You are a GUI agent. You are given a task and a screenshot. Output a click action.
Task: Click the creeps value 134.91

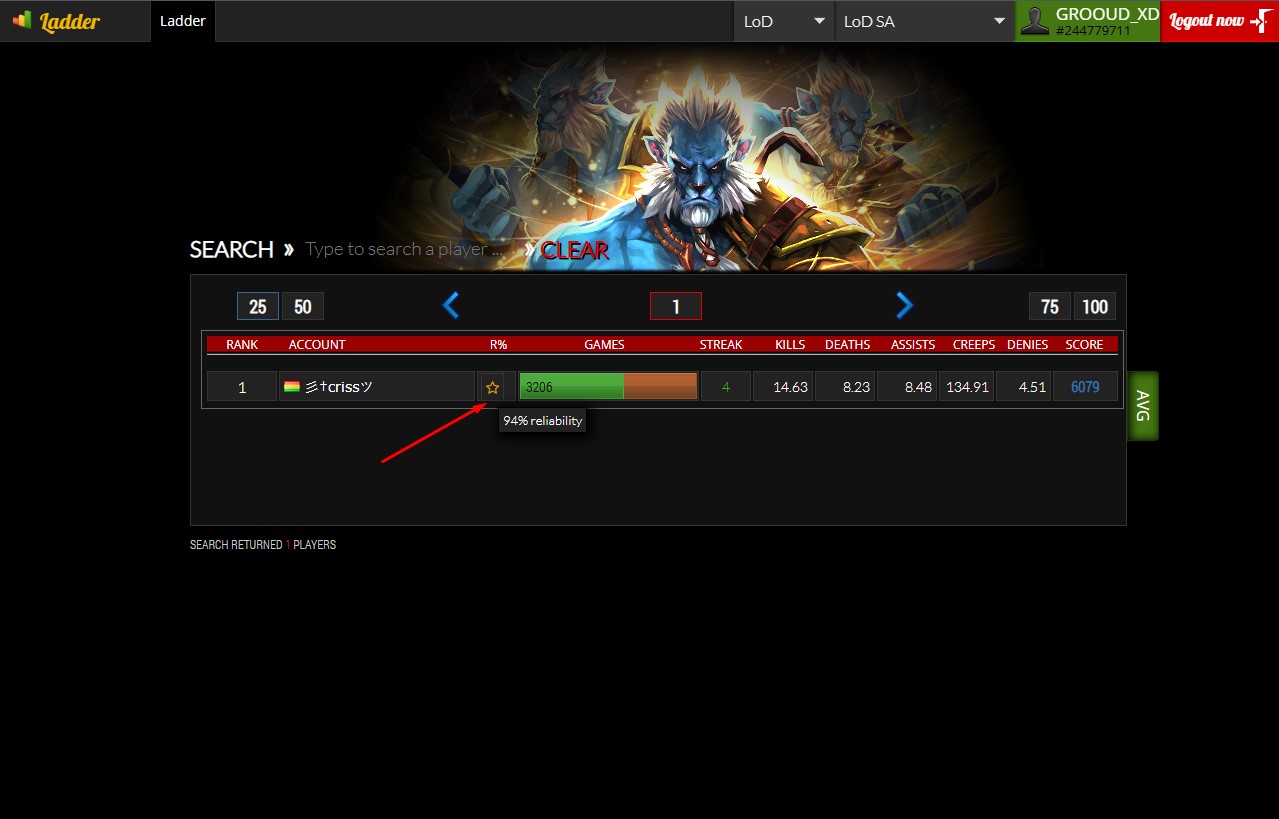(x=966, y=386)
